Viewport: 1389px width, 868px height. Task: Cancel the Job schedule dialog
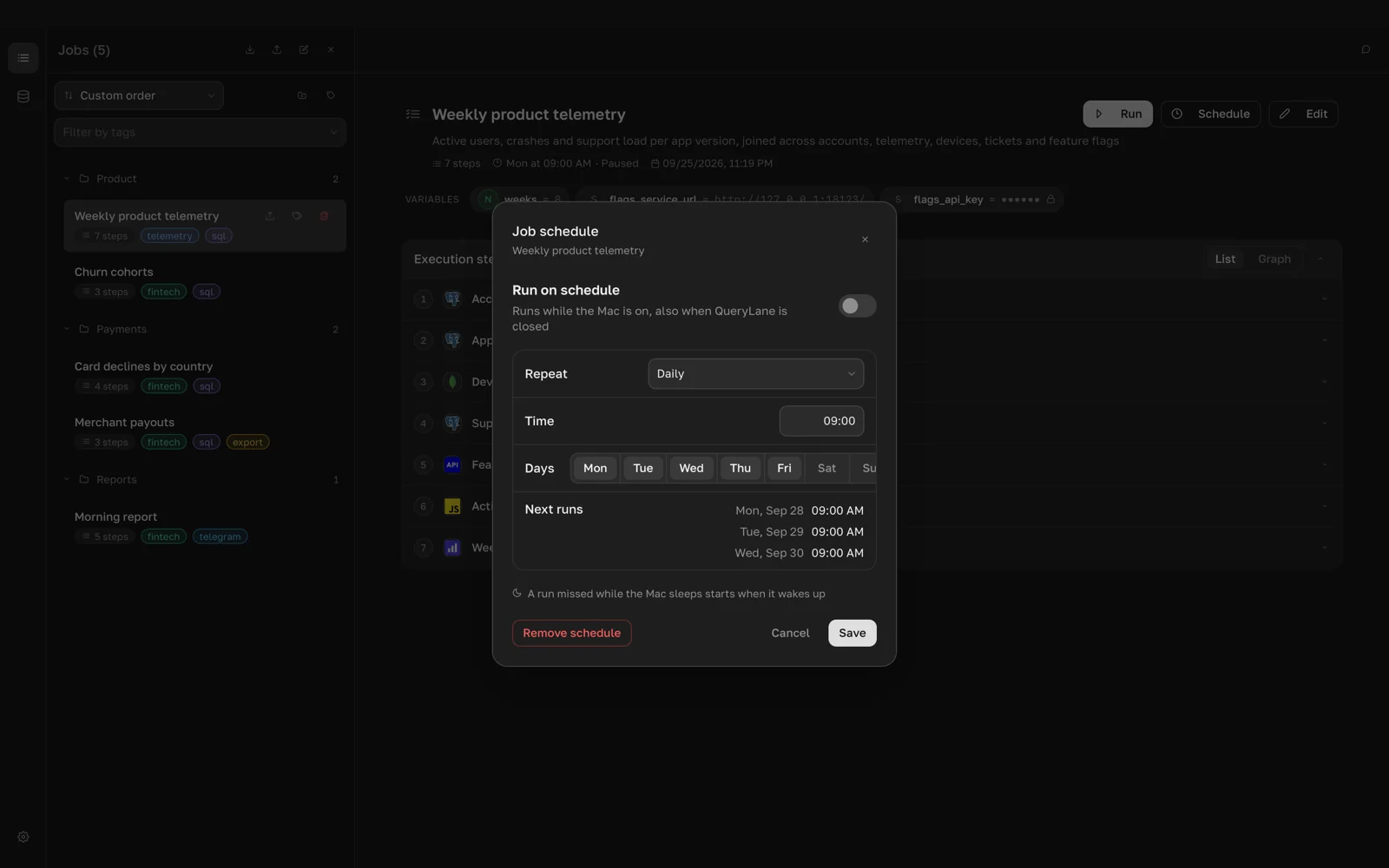coord(790,633)
